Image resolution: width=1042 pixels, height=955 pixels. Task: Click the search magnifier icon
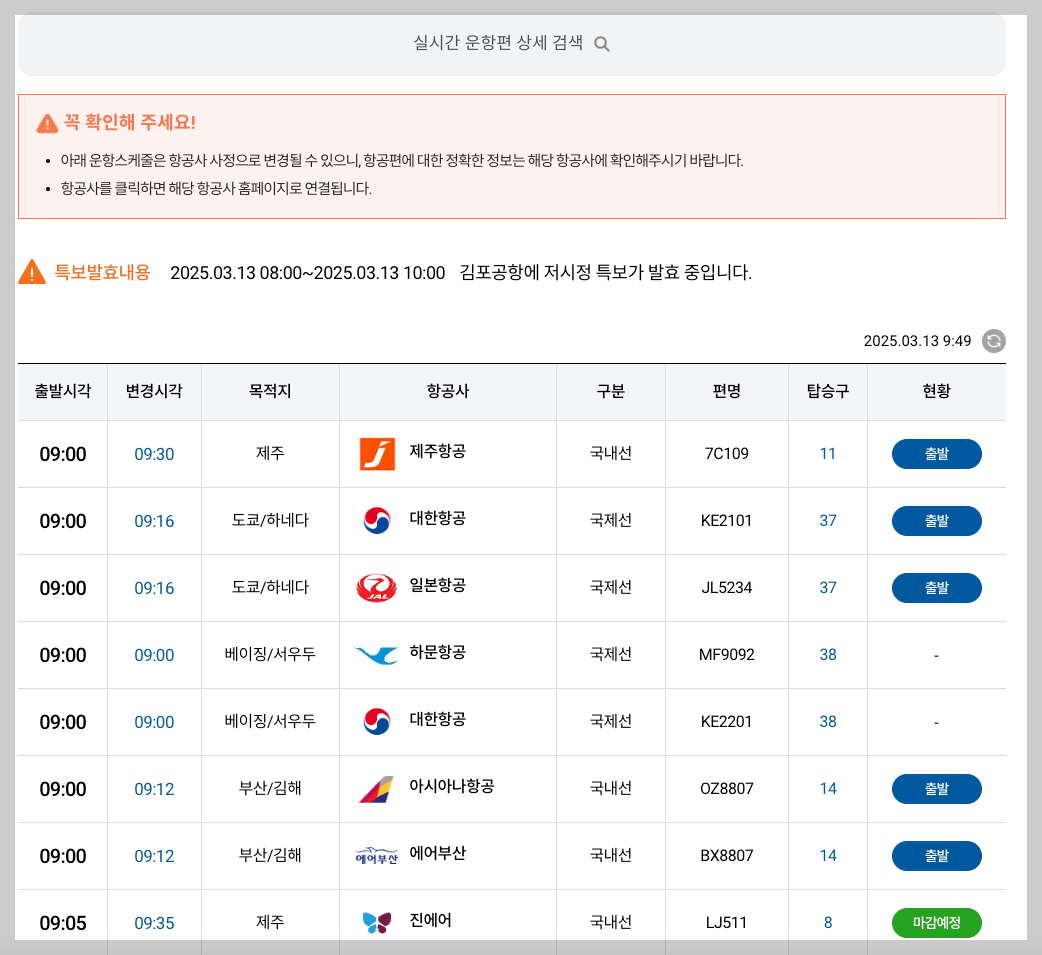(x=601, y=44)
